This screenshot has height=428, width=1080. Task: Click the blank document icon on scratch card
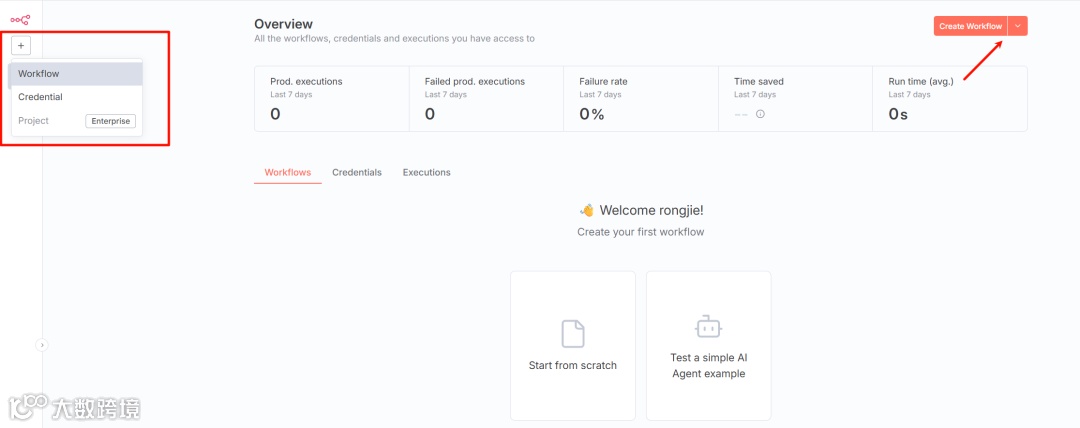[573, 334]
